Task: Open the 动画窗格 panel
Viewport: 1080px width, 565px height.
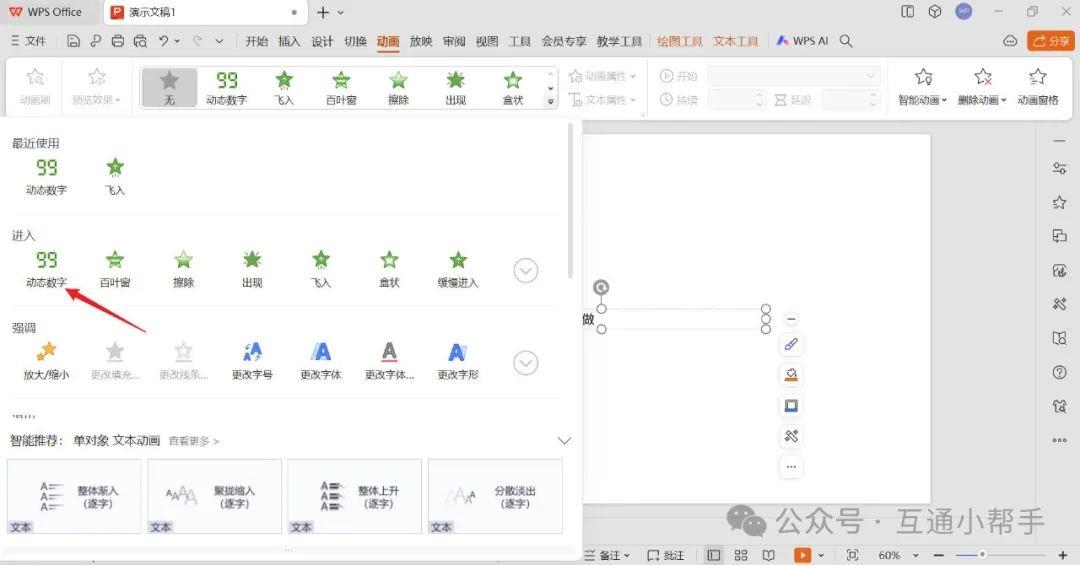Action: pyautogui.click(x=1038, y=88)
